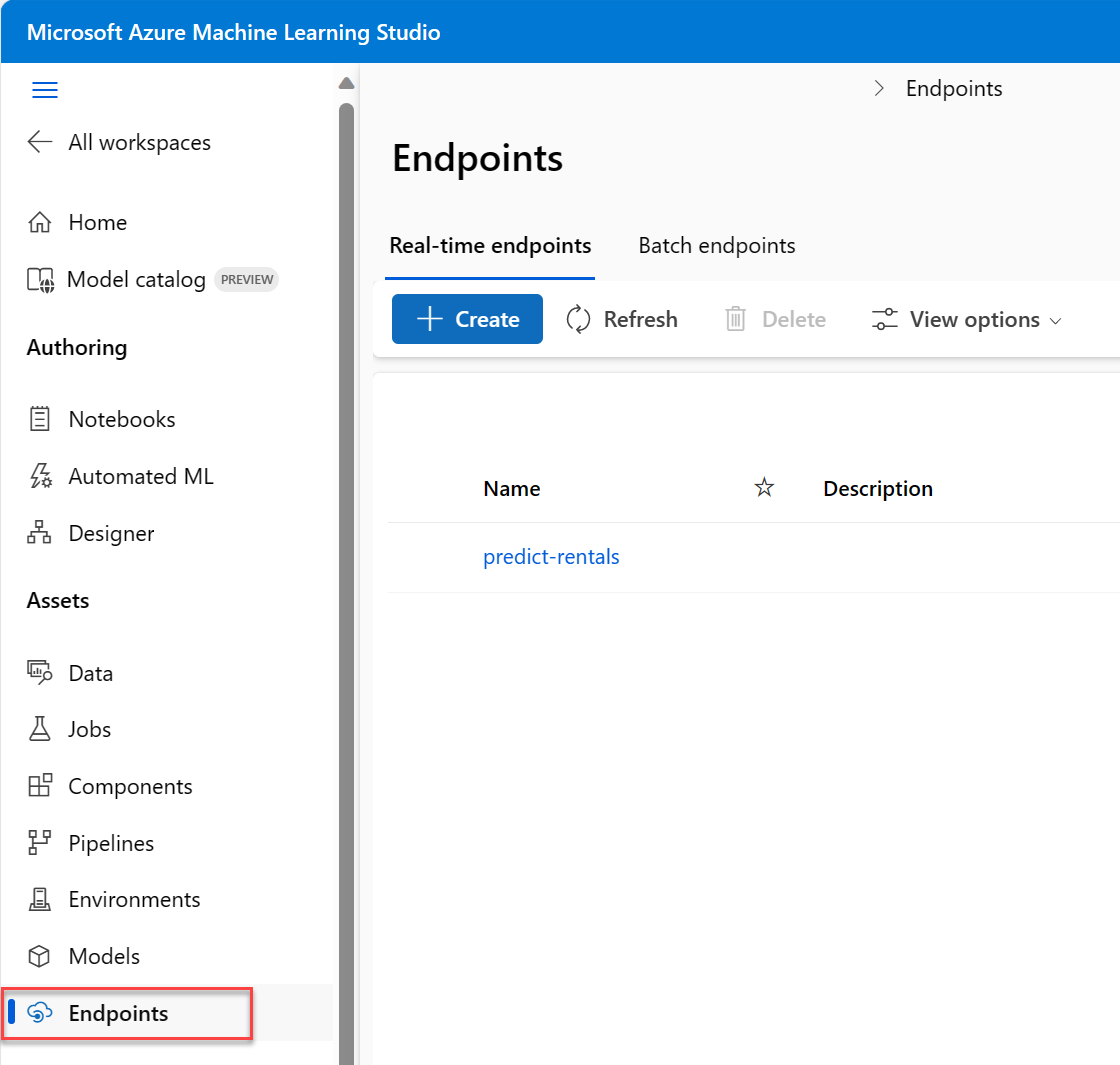1120x1065 pixels.
Task: Click the back arrow to All workspaces
Action: click(40, 142)
